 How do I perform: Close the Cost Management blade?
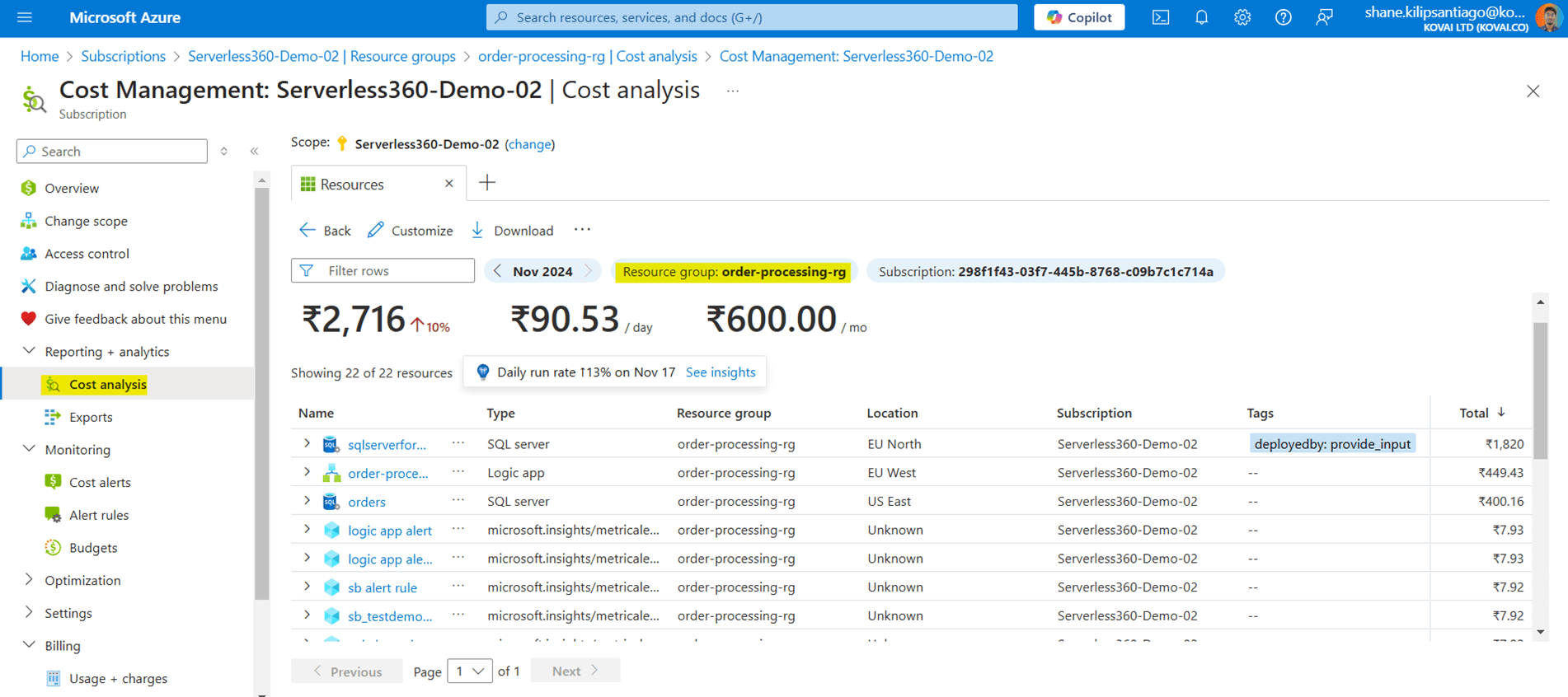coord(1533,91)
